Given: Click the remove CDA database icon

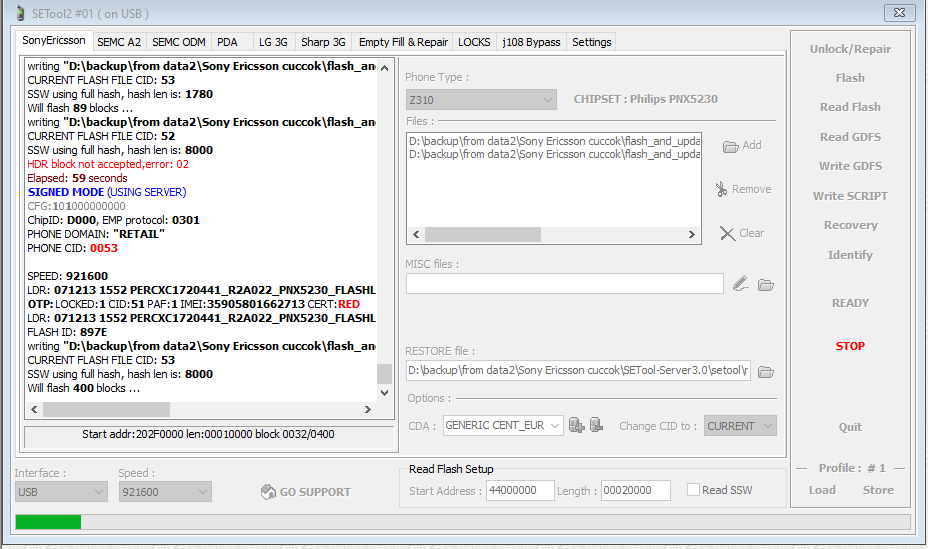Looking at the screenshot, I should pyautogui.click(x=596, y=426).
